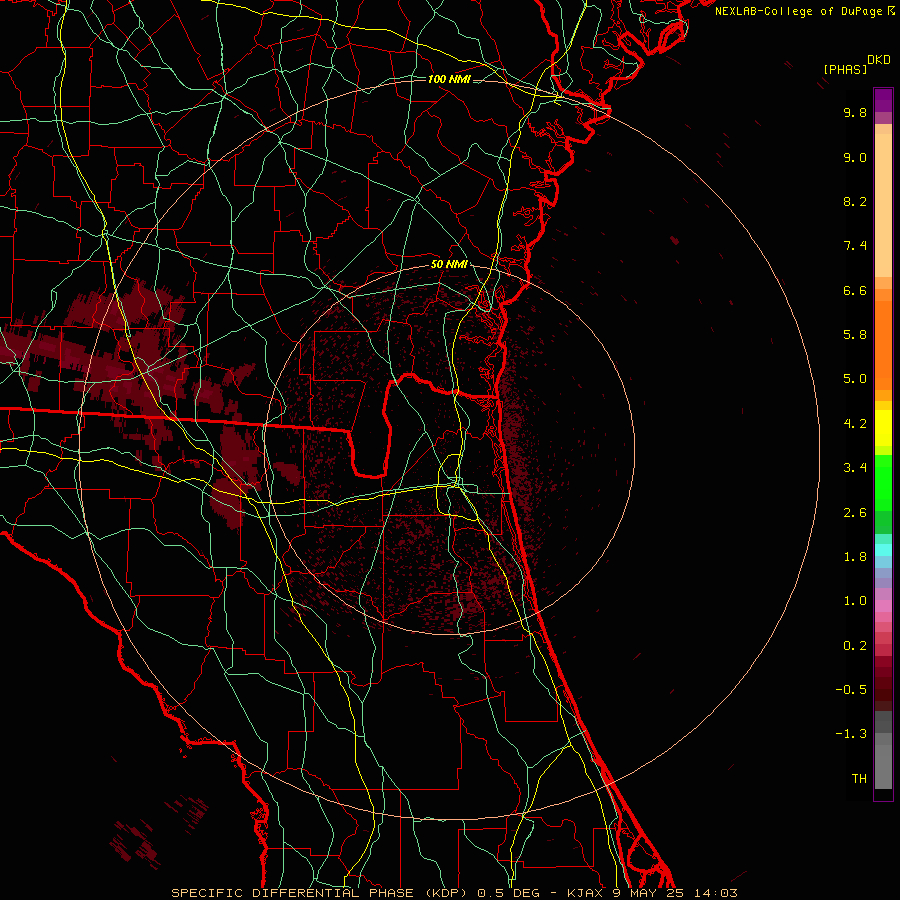Select the 6.6 value on color scale
Image resolution: width=900 pixels, height=900 pixels.
(855, 290)
